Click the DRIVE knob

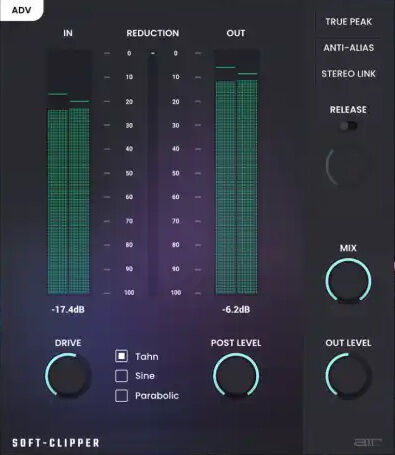point(68,375)
